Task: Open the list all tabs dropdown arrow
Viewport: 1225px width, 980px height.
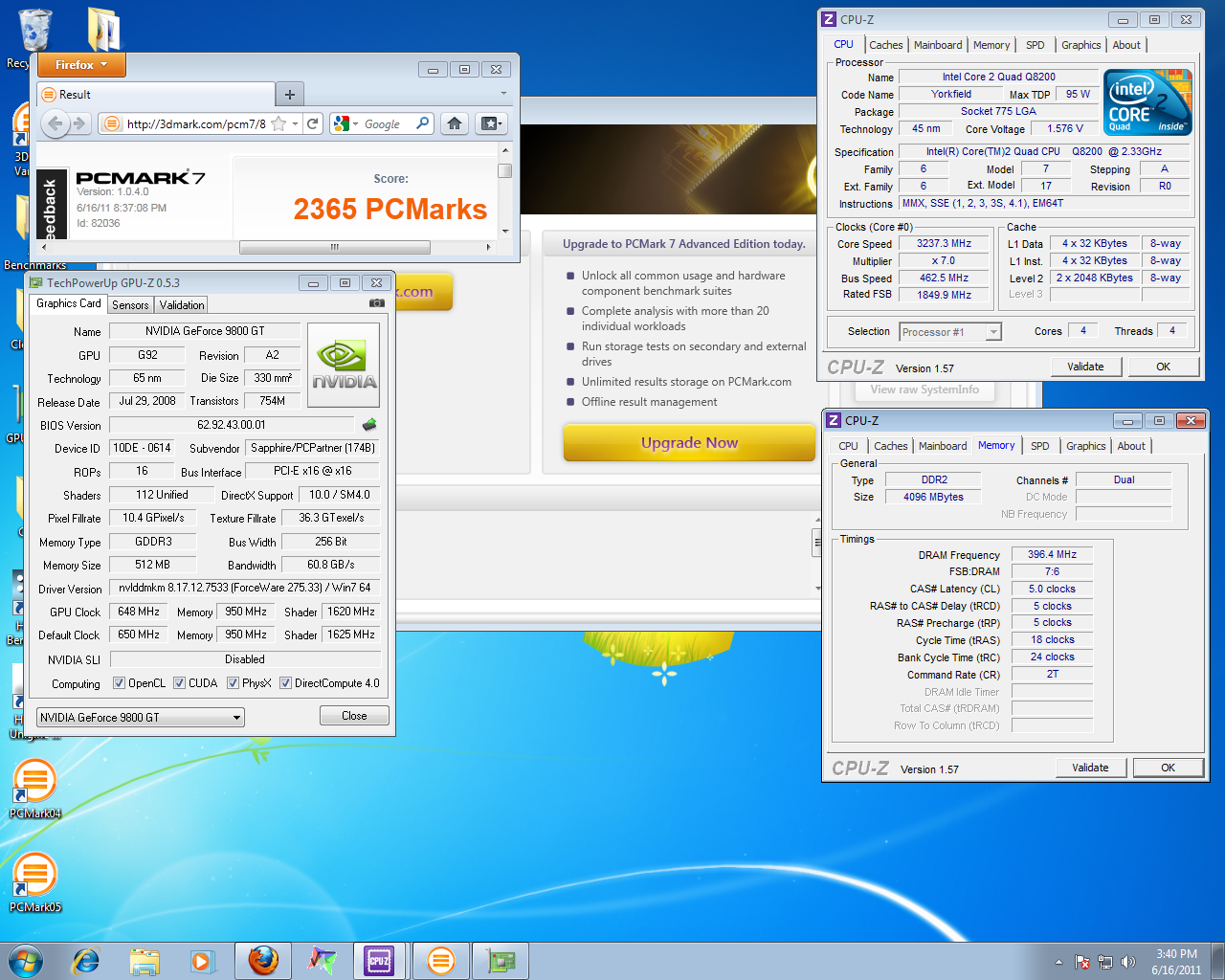Action: [503, 94]
